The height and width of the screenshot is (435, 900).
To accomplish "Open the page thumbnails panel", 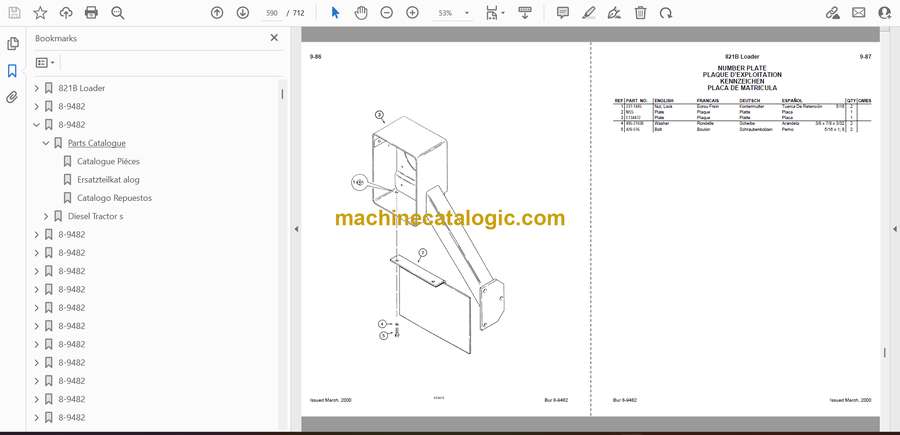I will (x=13, y=44).
